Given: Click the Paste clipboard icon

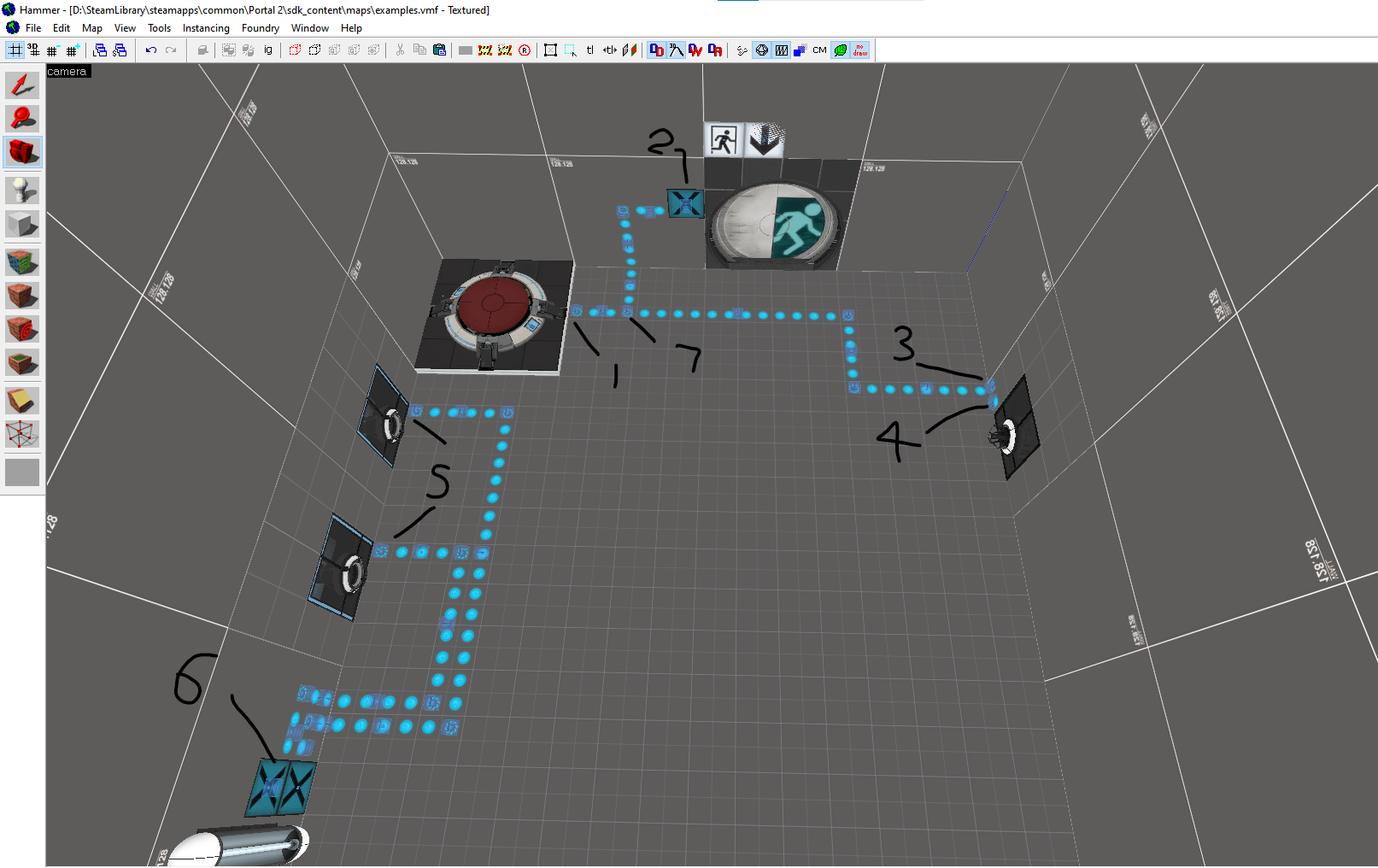Looking at the screenshot, I should coord(439,50).
